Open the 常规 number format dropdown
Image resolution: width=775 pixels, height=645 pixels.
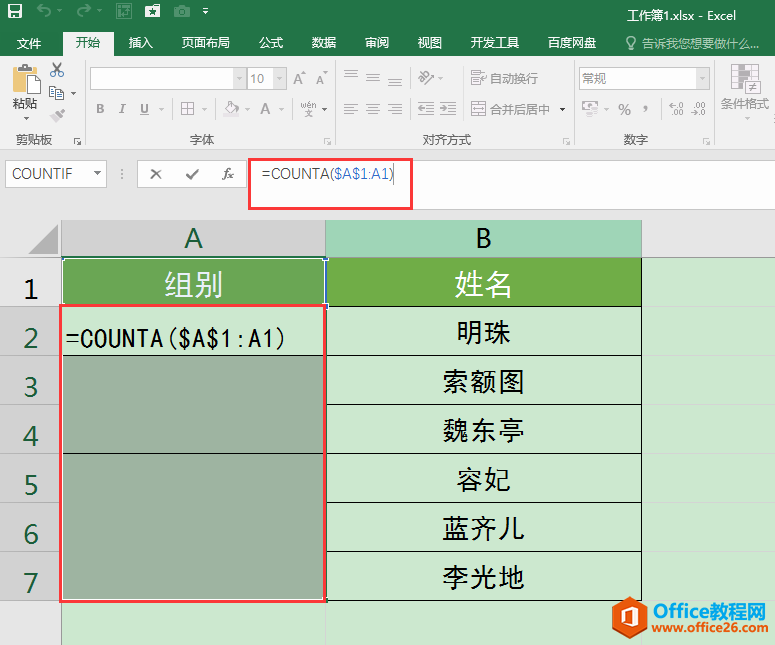[x=702, y=79]
